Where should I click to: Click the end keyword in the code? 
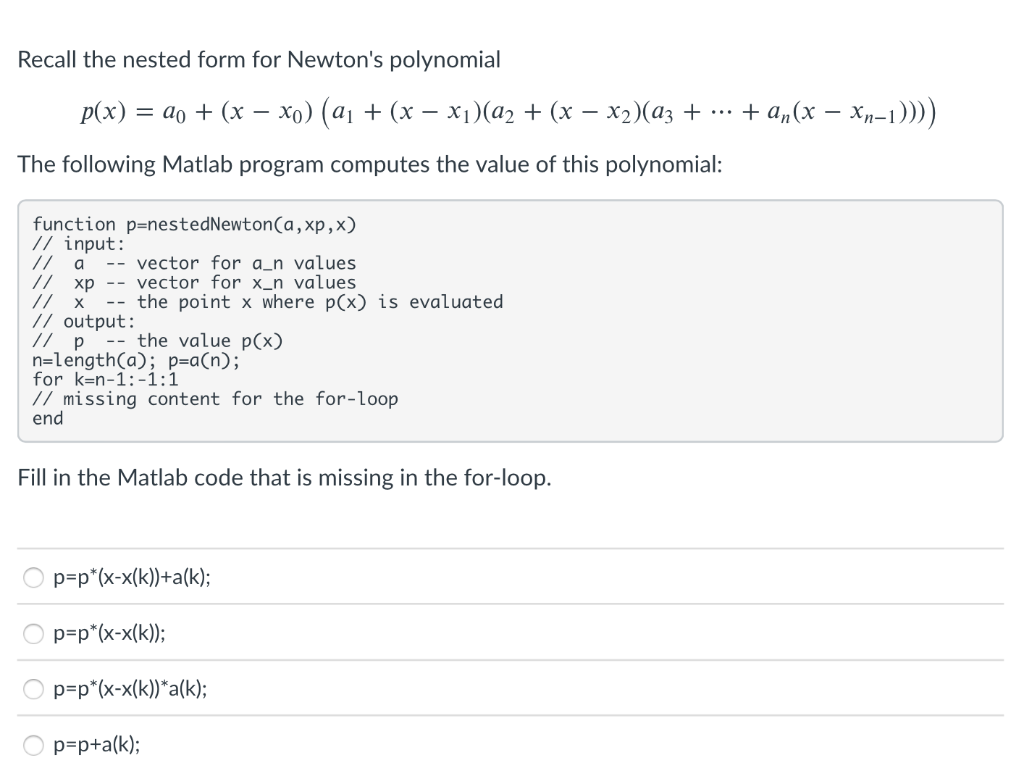(x=44, y=418)
